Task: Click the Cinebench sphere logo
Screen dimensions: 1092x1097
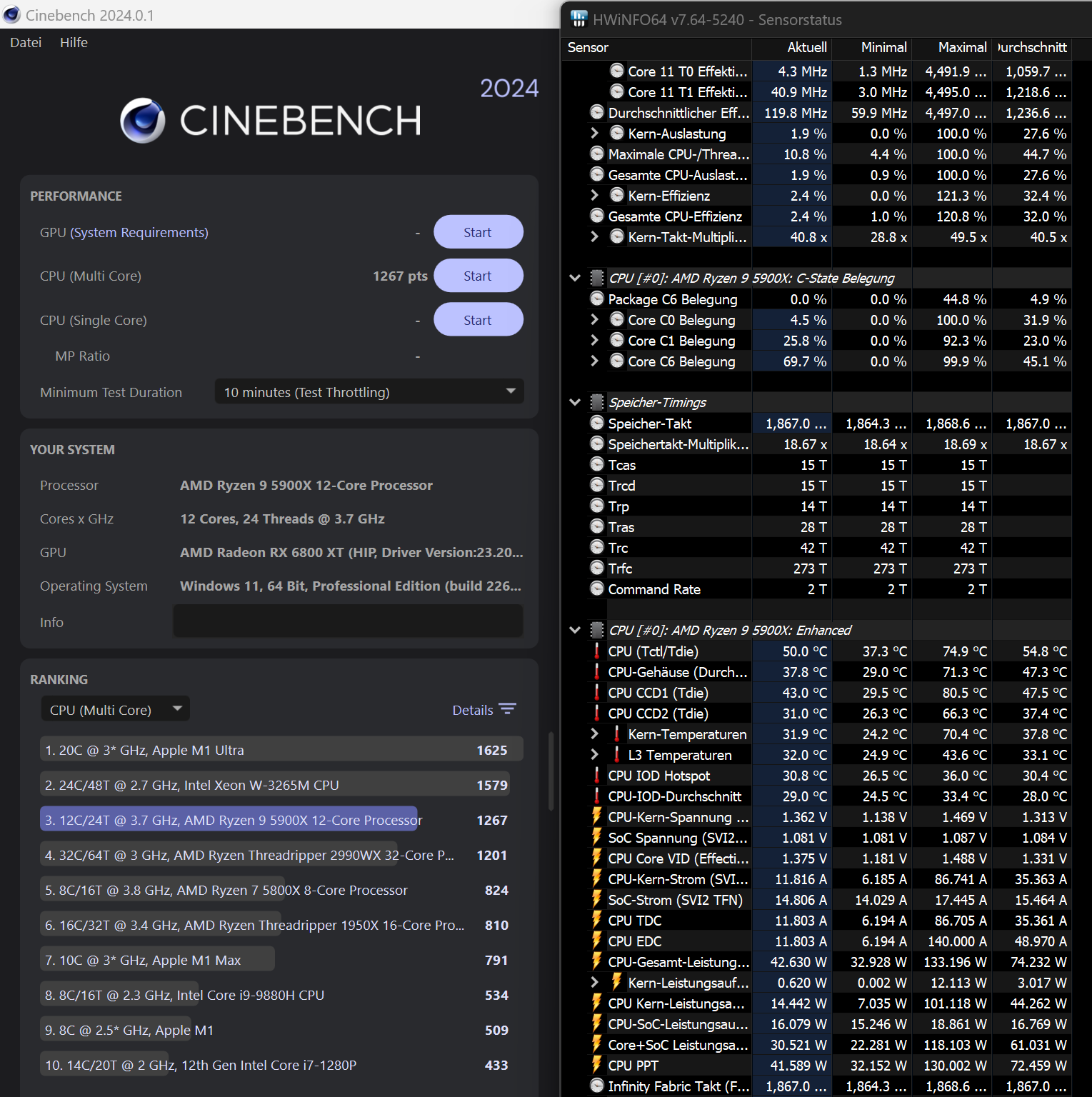Action: tap(143, 120)
